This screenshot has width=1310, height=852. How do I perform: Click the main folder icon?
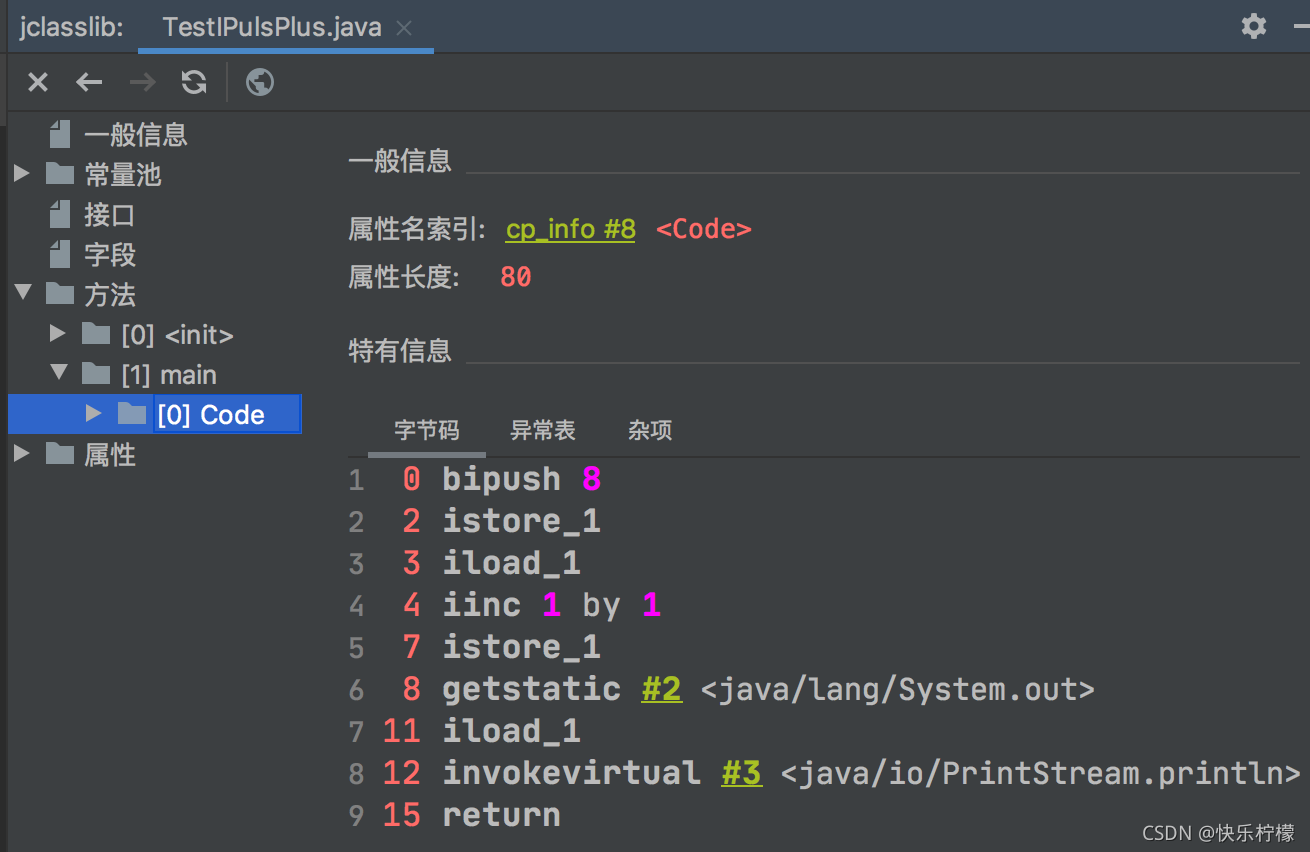coord(96,374)
